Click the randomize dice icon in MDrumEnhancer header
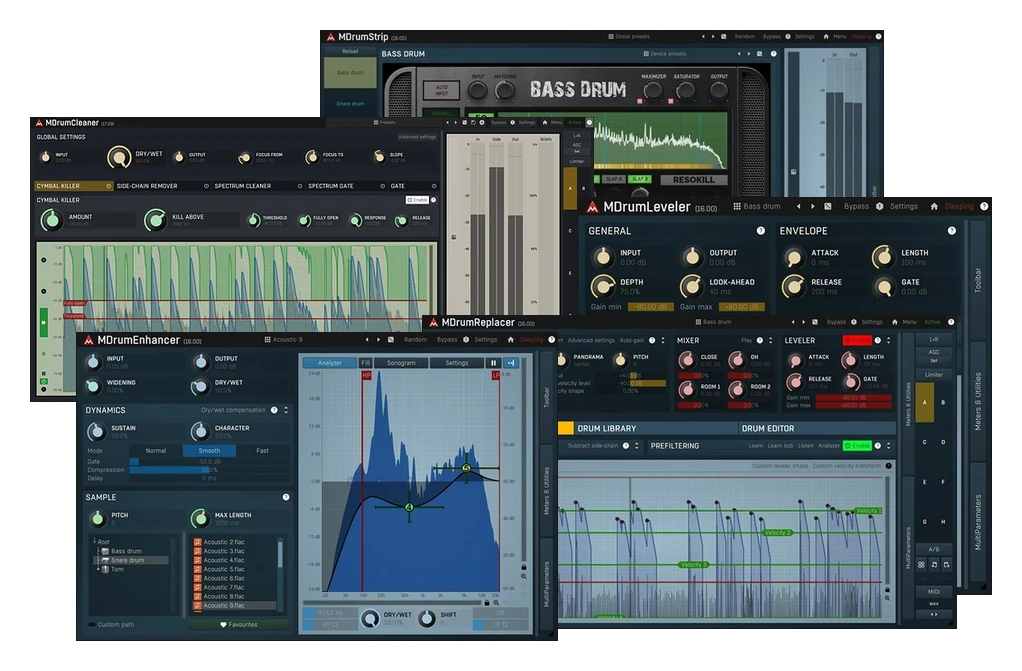 (x=390, y=340)
